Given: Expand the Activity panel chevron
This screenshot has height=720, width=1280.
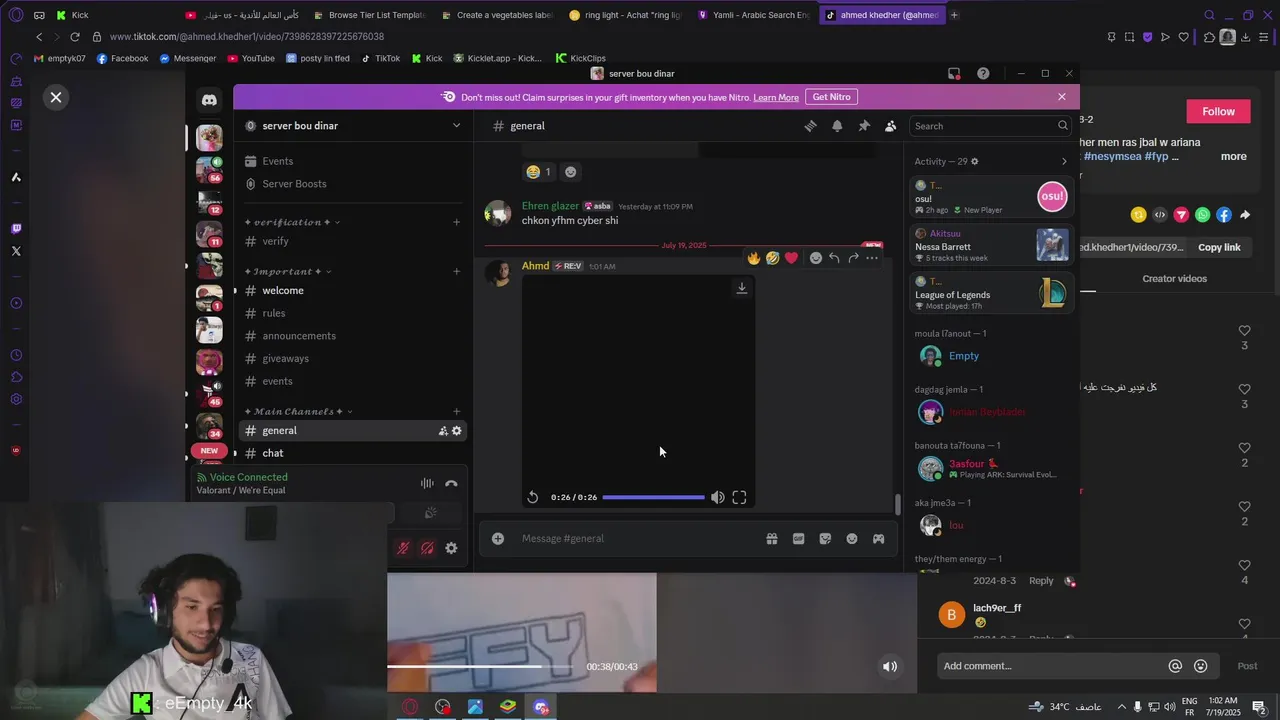Looking at the screenshot, I should click(x=1063, y=161).
